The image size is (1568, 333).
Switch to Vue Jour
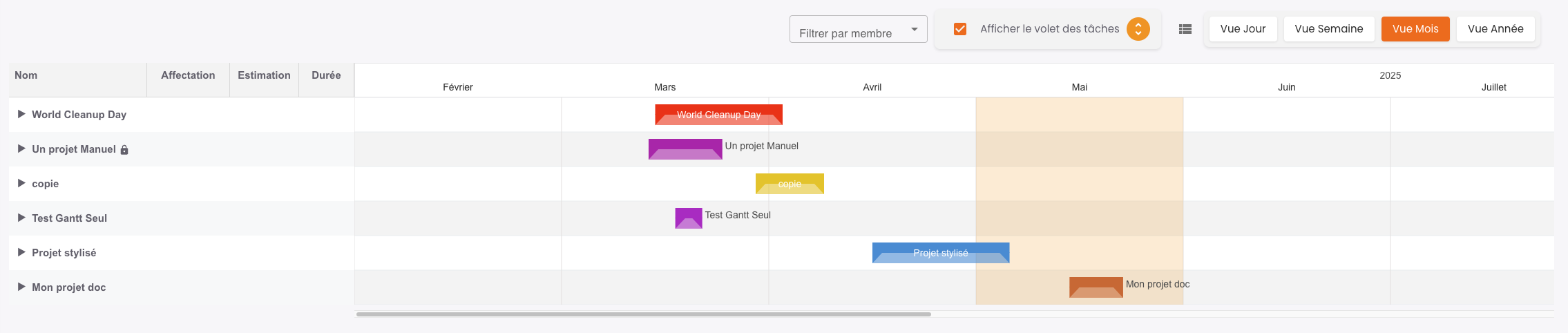point(1243,29)
